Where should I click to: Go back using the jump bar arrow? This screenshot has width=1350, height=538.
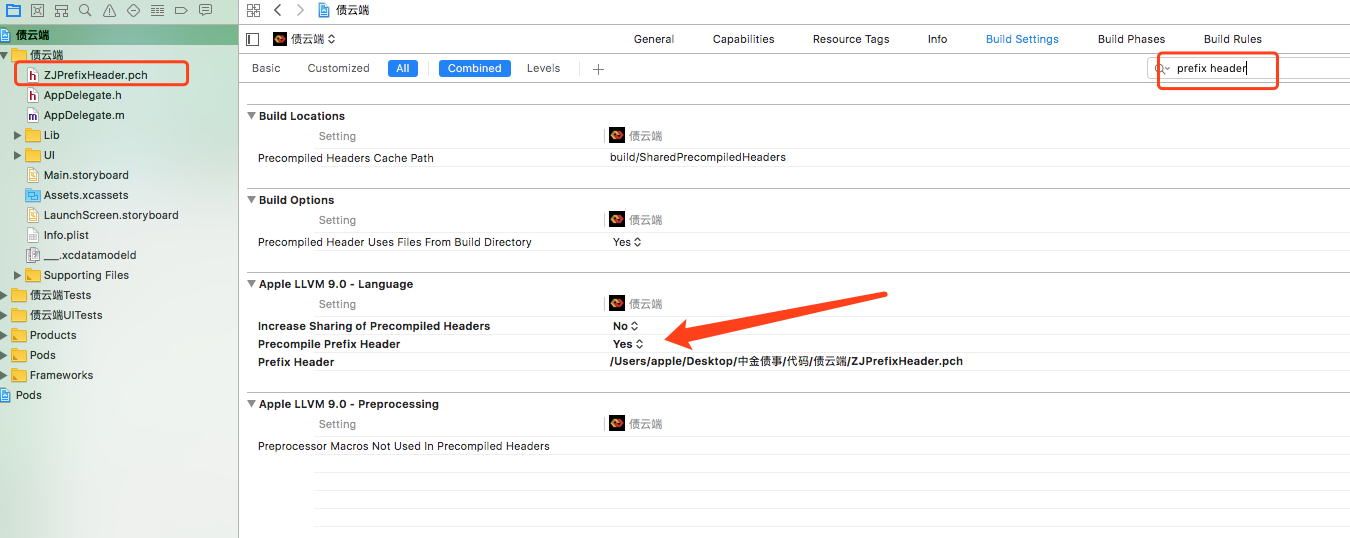point(278,11)
